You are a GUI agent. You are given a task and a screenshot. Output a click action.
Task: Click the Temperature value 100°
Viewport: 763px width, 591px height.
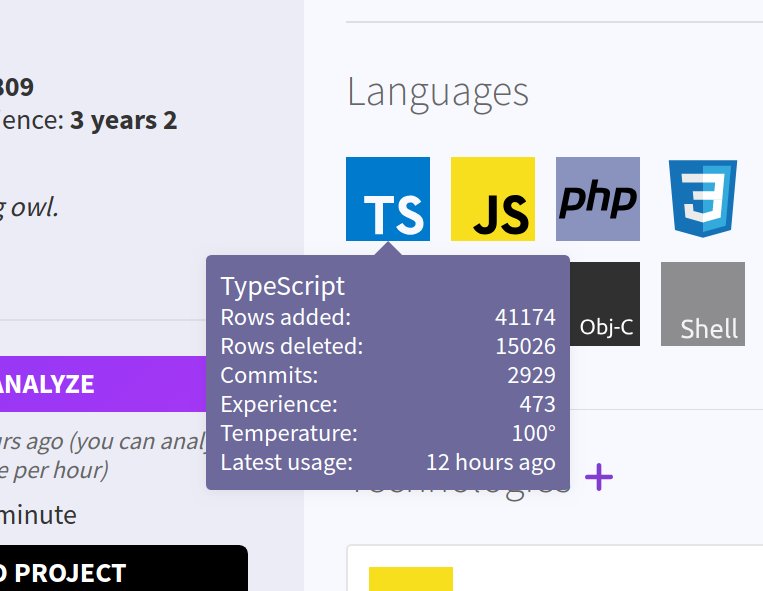pyautogui.click(x=534, y=433)
